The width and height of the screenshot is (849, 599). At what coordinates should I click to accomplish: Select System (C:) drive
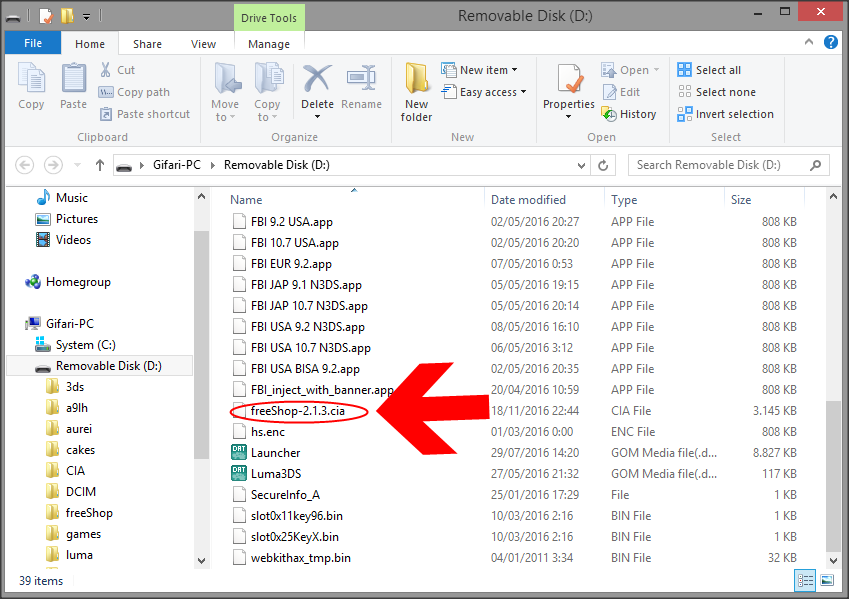coord(75,345)
